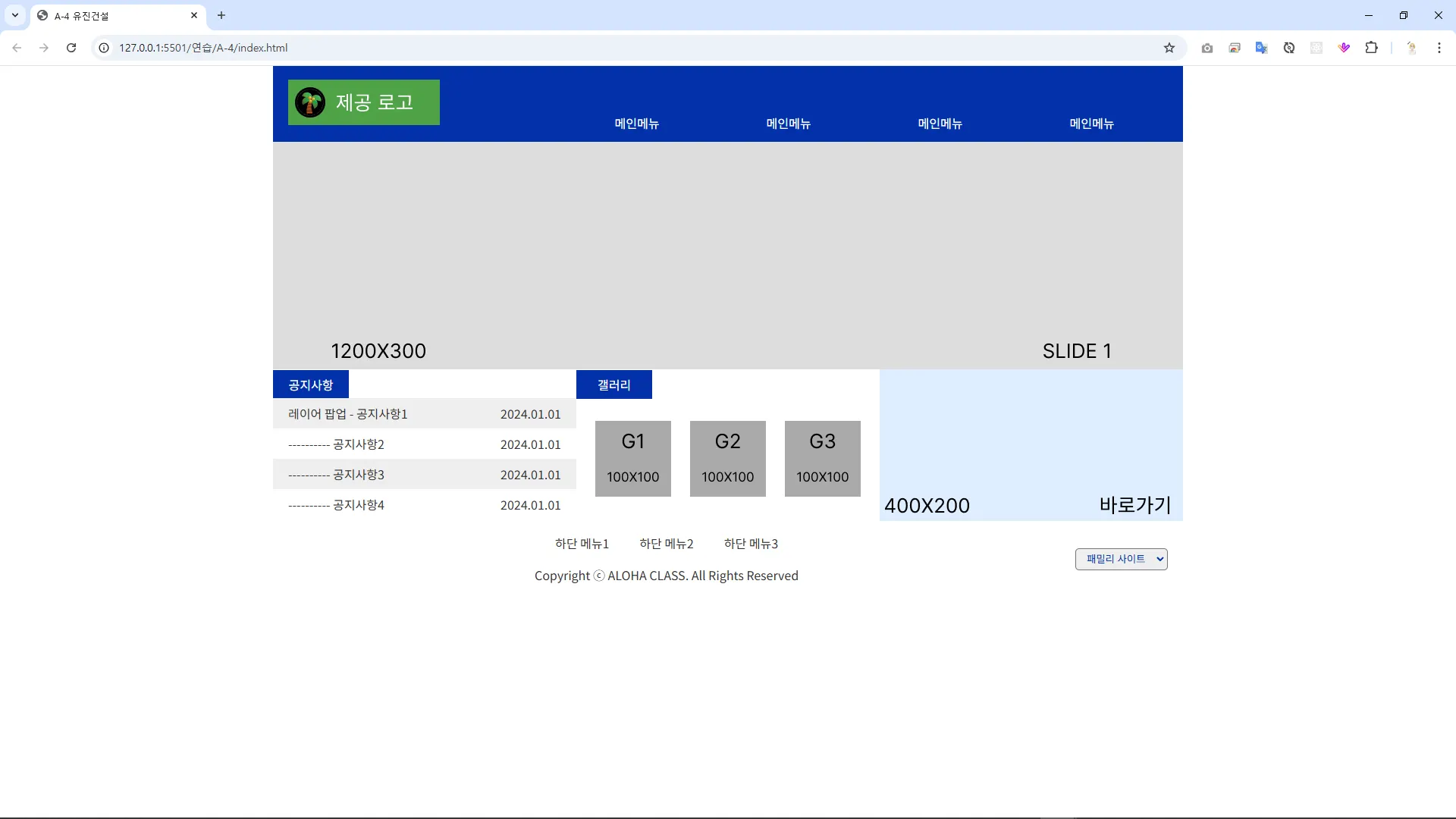Click the G2 gallery thumbnail
Viewport: 1456px width, 819px height.
(727, 459)
